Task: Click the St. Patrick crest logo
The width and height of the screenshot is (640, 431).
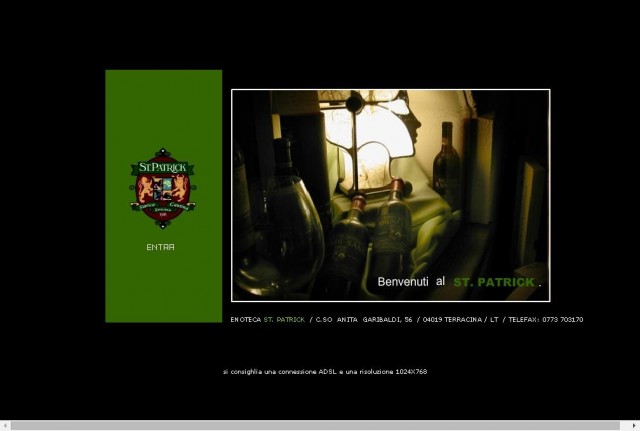Action: pos(163,188)
